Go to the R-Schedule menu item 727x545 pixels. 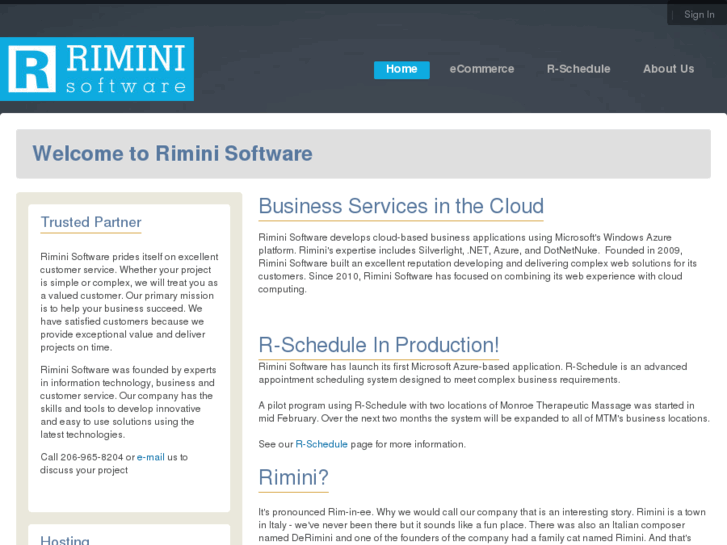tap(578, 69)
